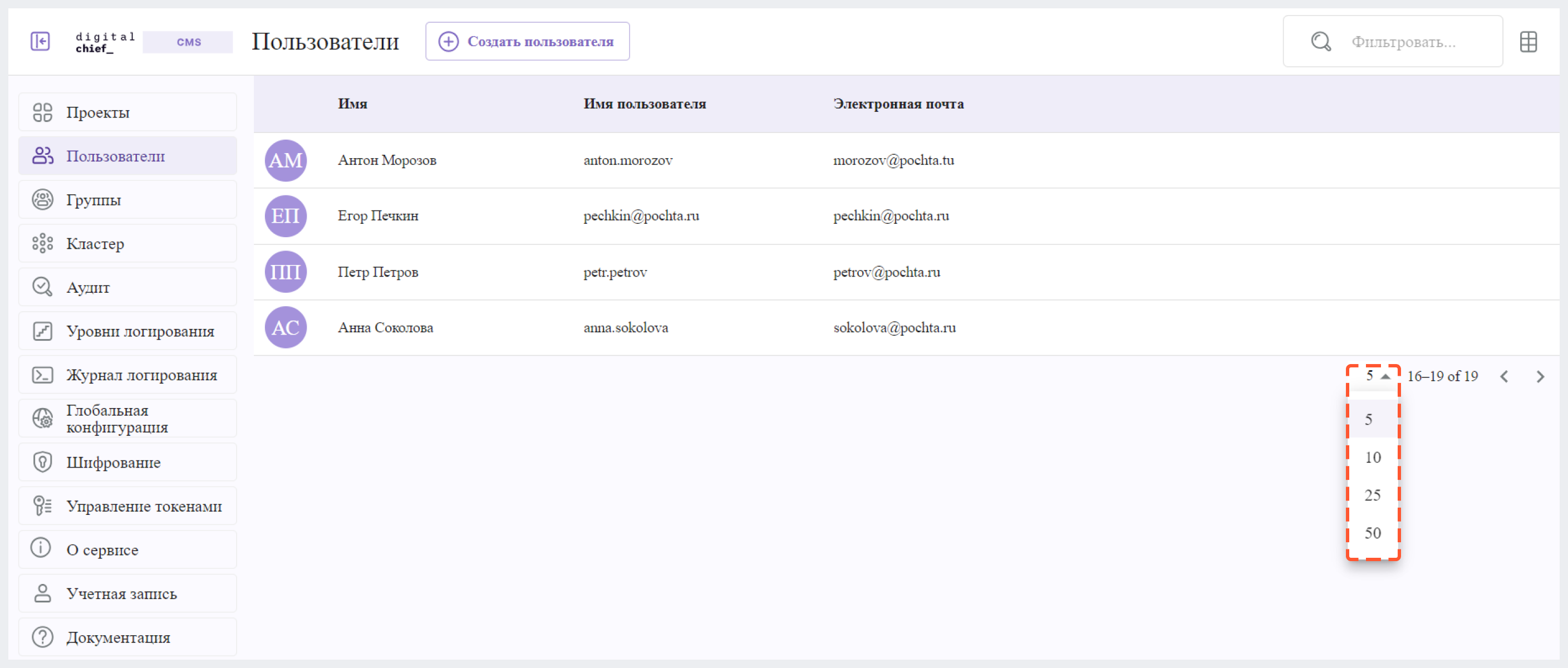The height and width of the screenshot is (668, 1568).
Task: Click the Журнал логирования terminal icon
Action: [x=43, y=375]
